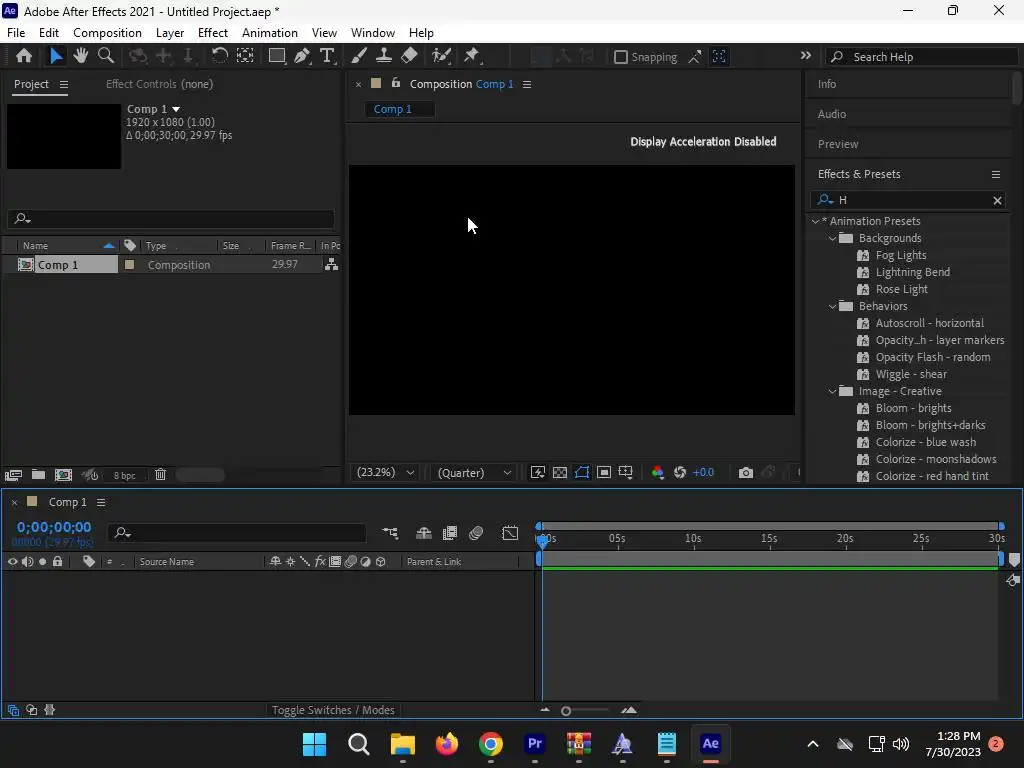This screenshot has width=1024, height=768.
Task: Collapse the Image - Creative folder
Action: 833,391
